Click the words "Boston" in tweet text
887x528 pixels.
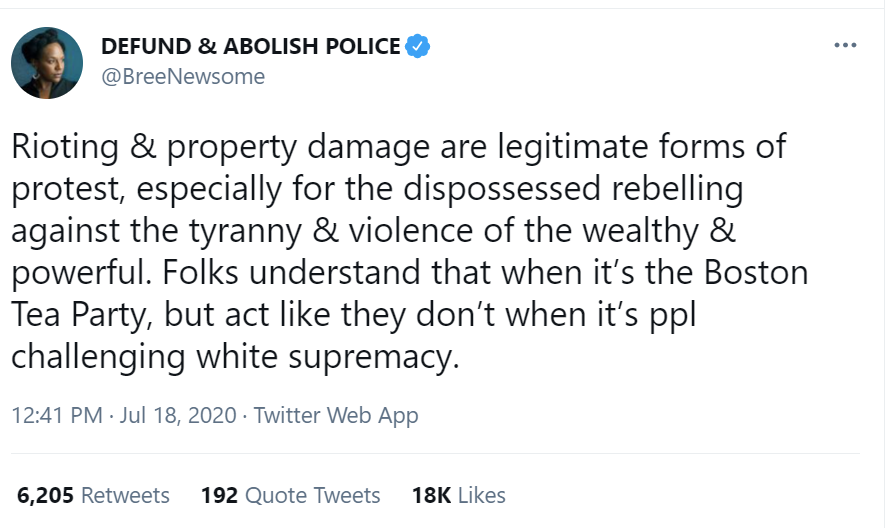pos(756,272)
